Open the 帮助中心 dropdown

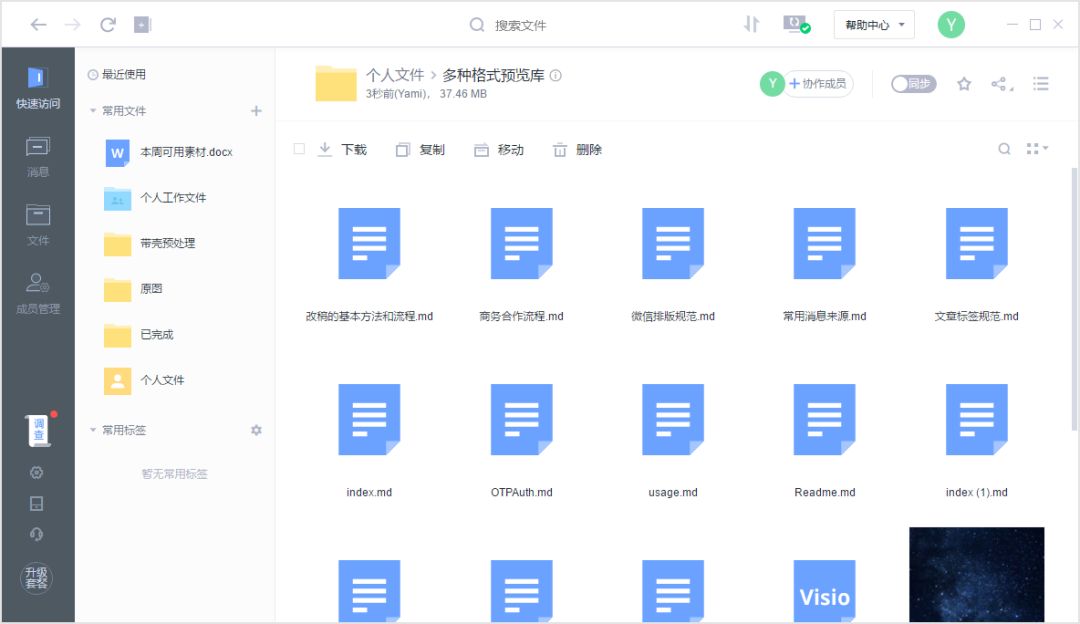pyautogui.click(x=874, y=25)
